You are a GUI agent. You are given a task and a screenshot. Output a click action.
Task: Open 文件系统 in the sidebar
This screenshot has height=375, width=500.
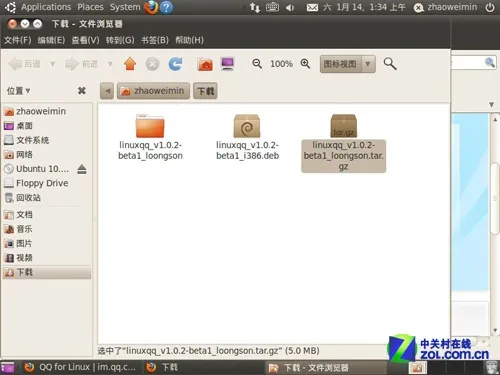coord(47,140)
